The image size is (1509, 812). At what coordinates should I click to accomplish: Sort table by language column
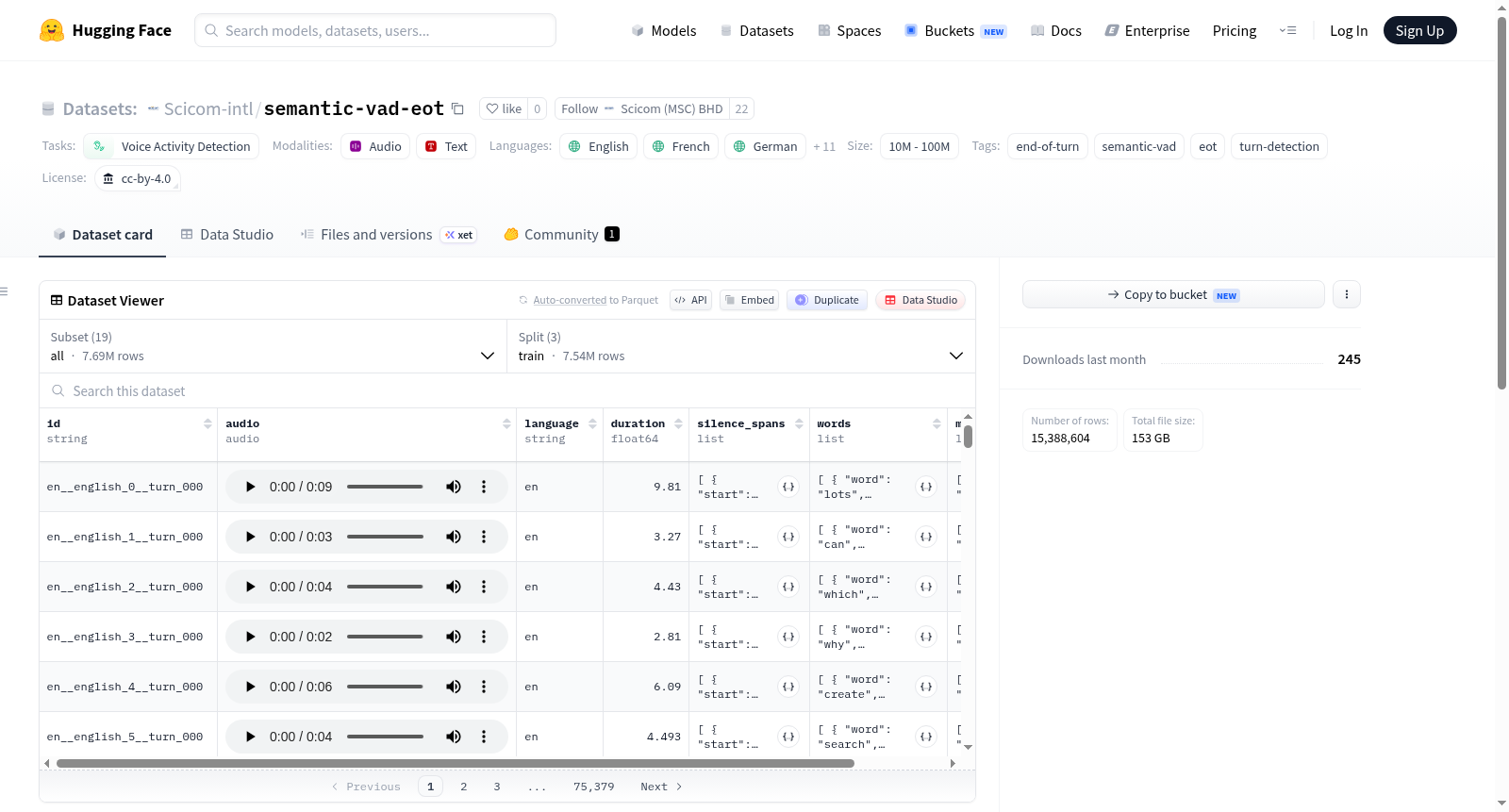click(592, 423)
